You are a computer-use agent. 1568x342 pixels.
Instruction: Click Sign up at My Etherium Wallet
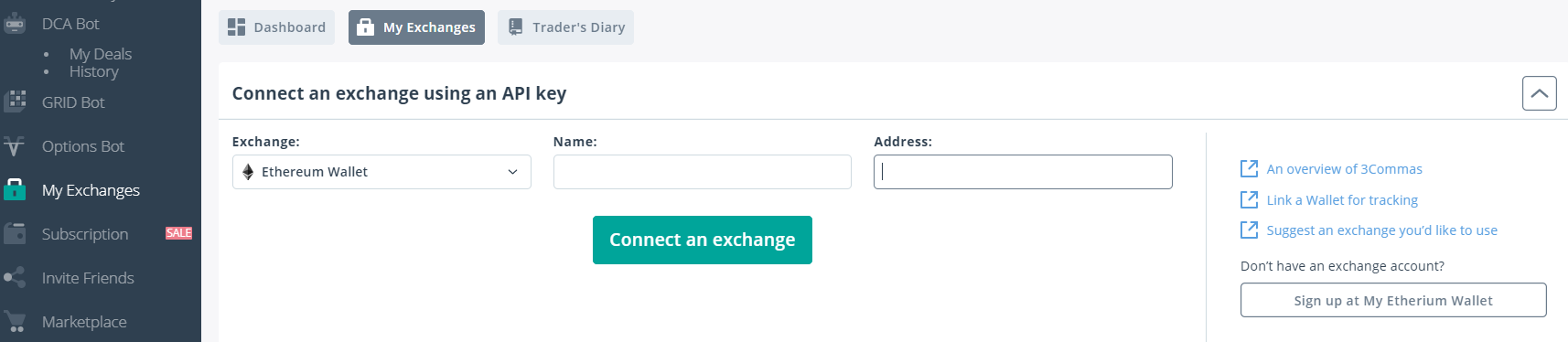pyautogui.click(x=1393, y=300)
